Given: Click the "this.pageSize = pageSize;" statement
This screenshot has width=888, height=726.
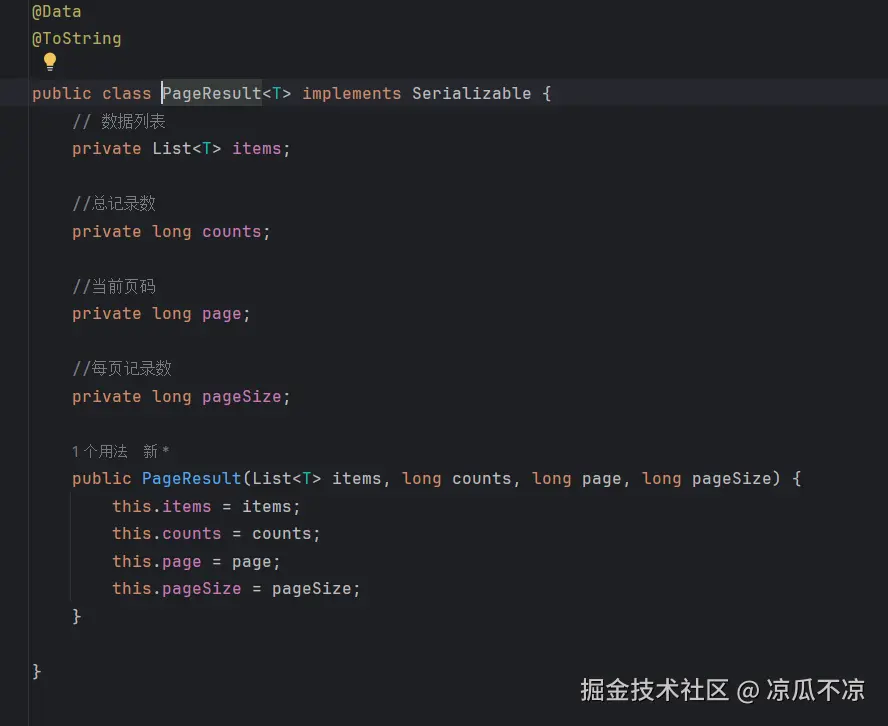Looking at the screenshot, I should click(x=236, y=589).
